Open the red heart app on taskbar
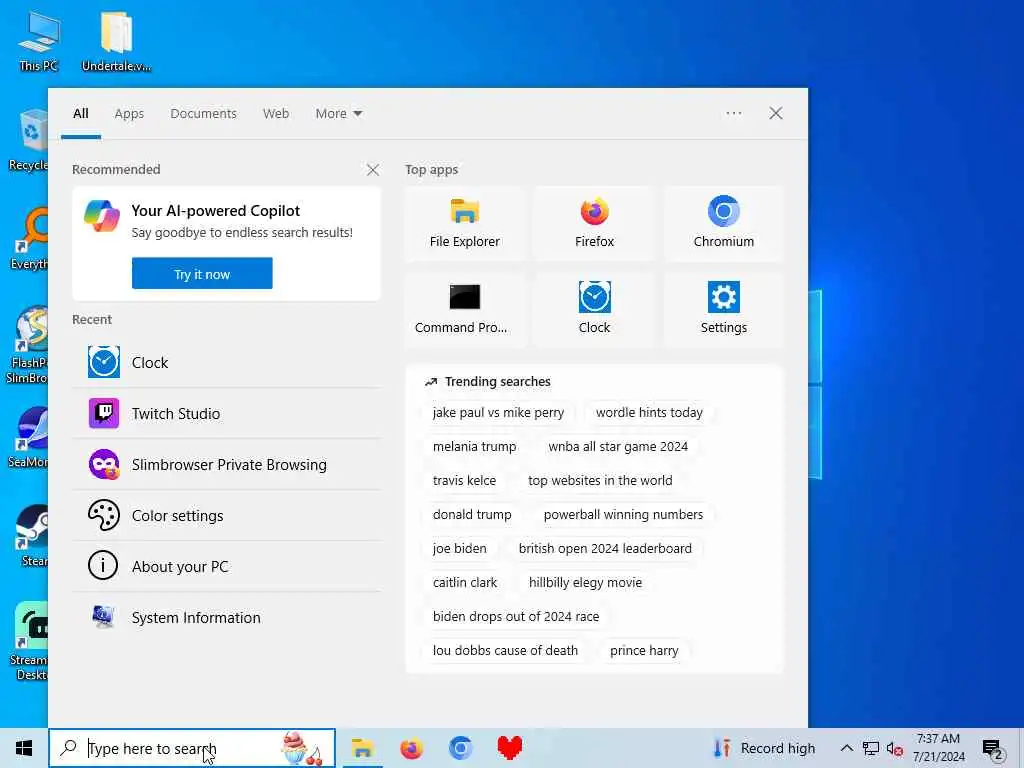The height and width of the screenshot is (768, 1024). pyautogui.click(x=509, y=748)
